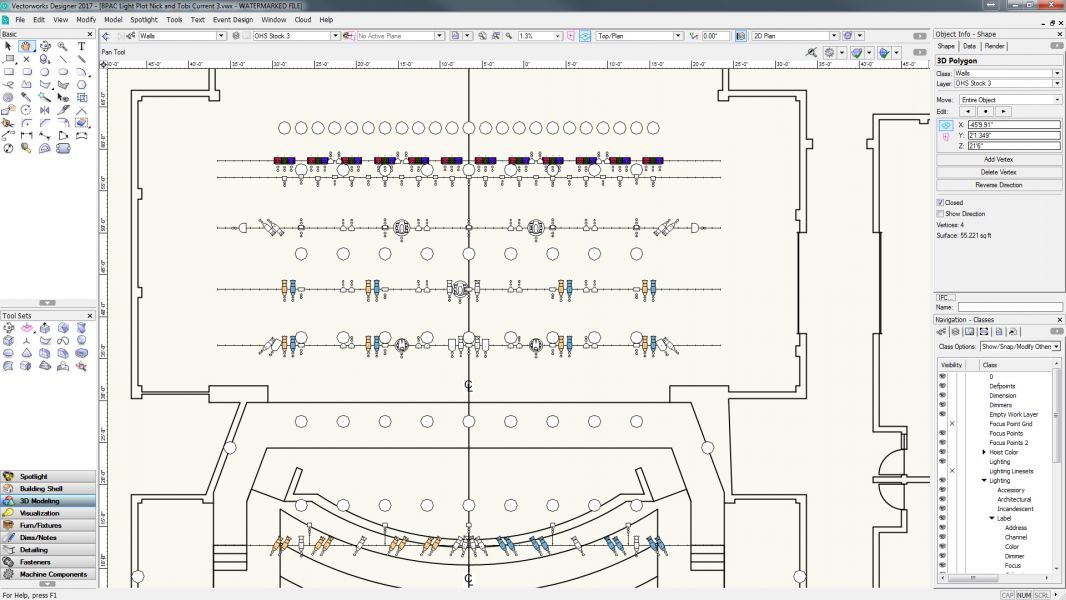Open the Spotlight menu

pos(144,18)
